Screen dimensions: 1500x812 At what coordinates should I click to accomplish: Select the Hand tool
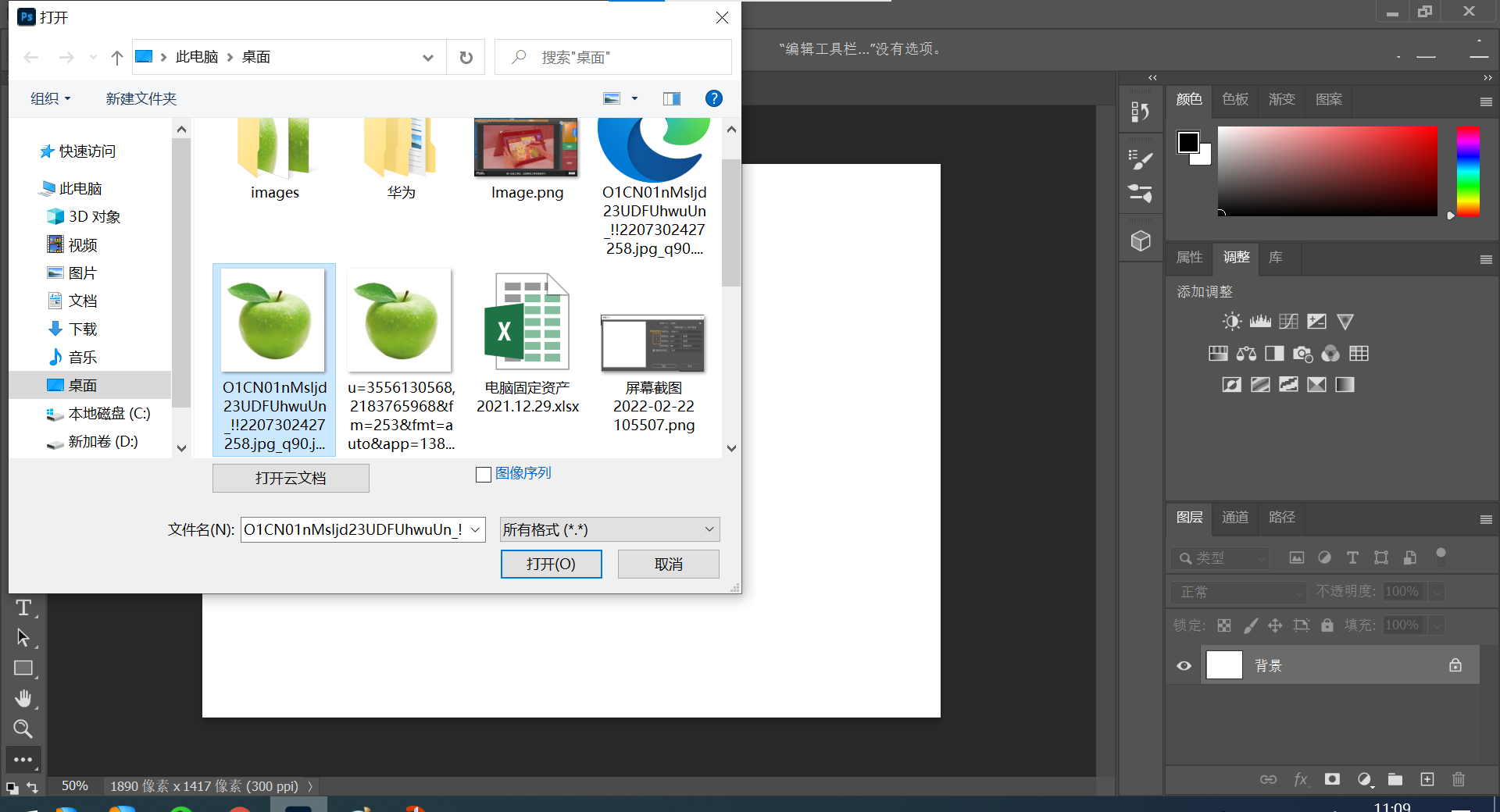23,698
